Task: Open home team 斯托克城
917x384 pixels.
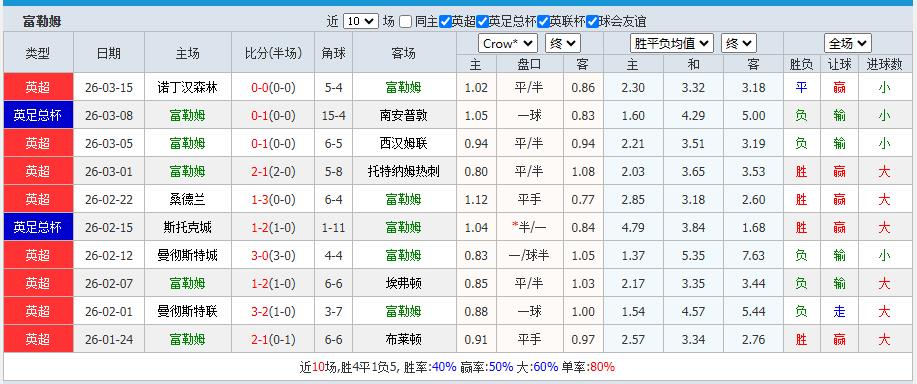Action: (x=188, y=227)
